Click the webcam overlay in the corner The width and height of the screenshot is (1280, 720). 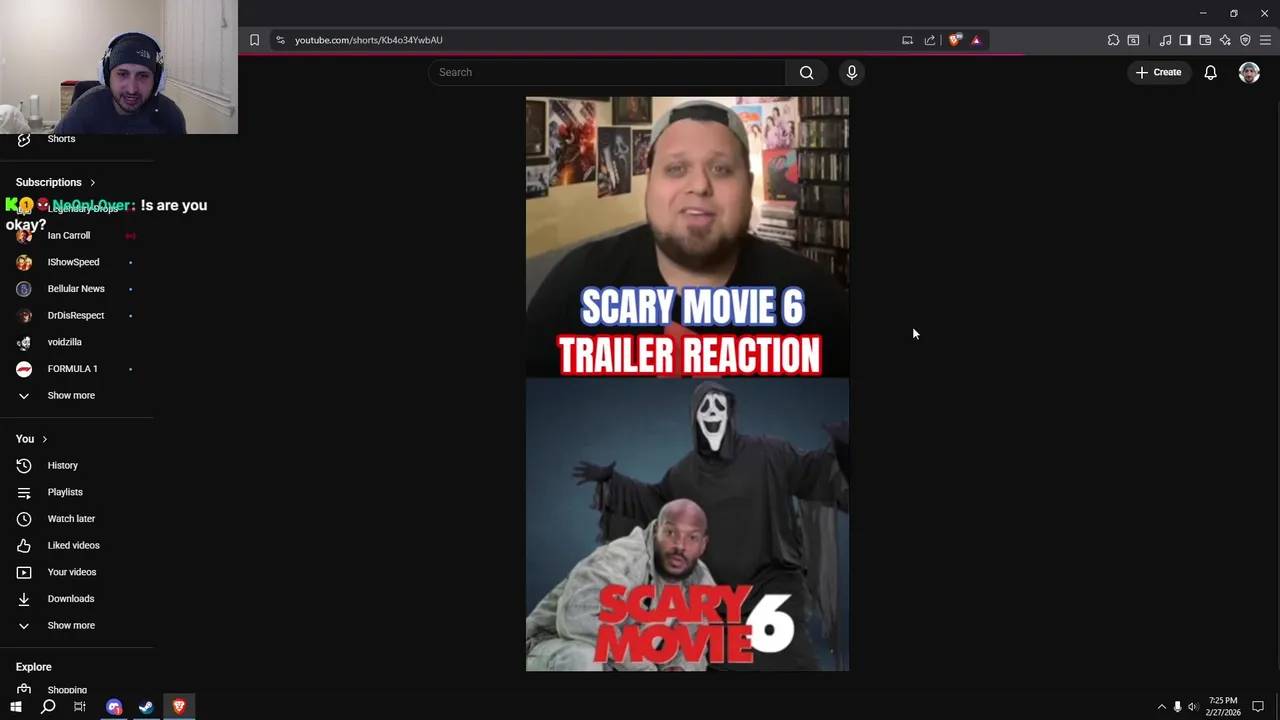119,67
